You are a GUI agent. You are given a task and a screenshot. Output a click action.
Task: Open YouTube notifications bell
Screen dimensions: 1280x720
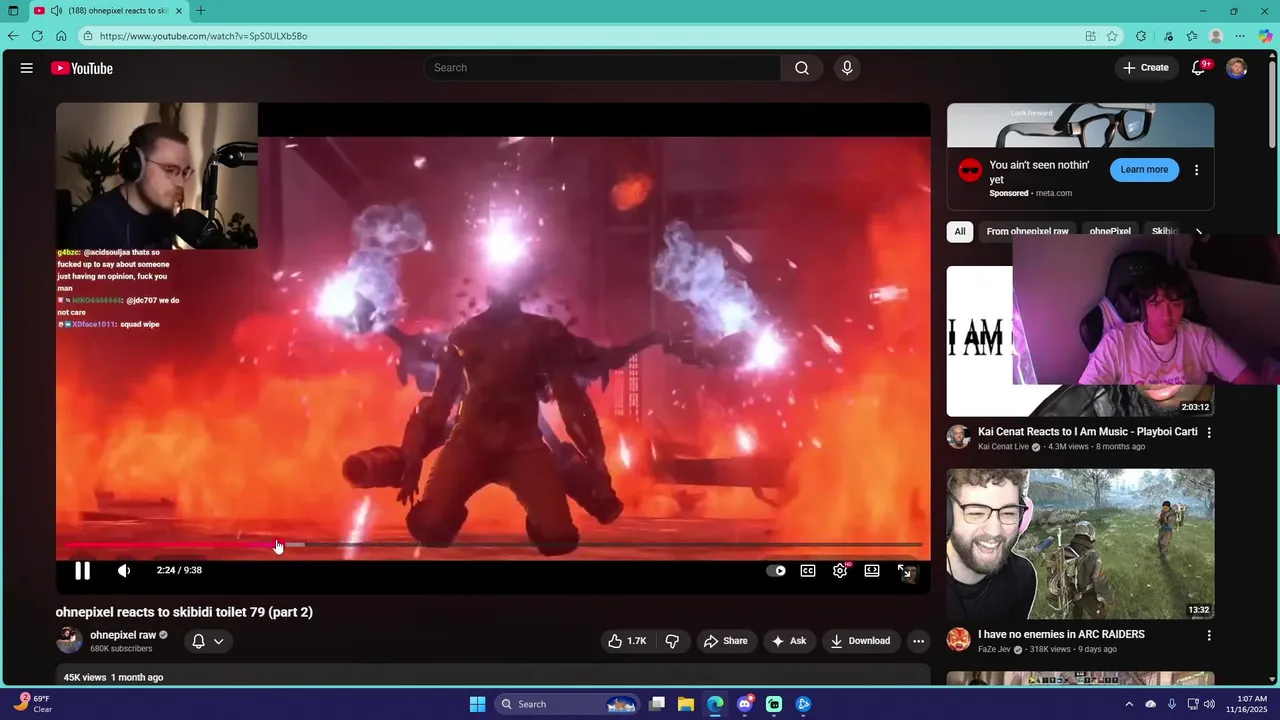click(1198, 68)
